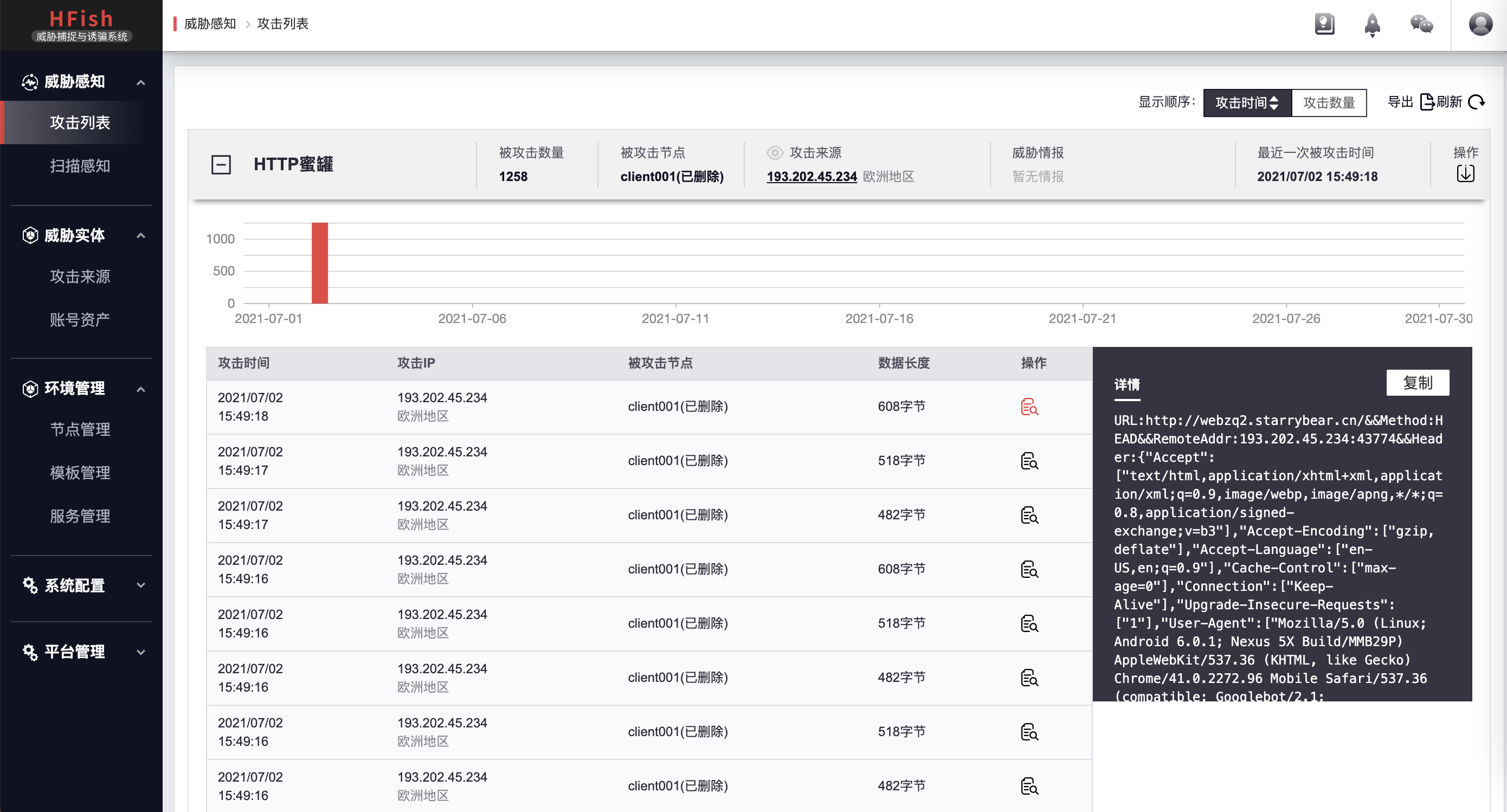1507x812 pixels.
Task: Open 节点管理 in the sidebar
Action: pos(80,430)
